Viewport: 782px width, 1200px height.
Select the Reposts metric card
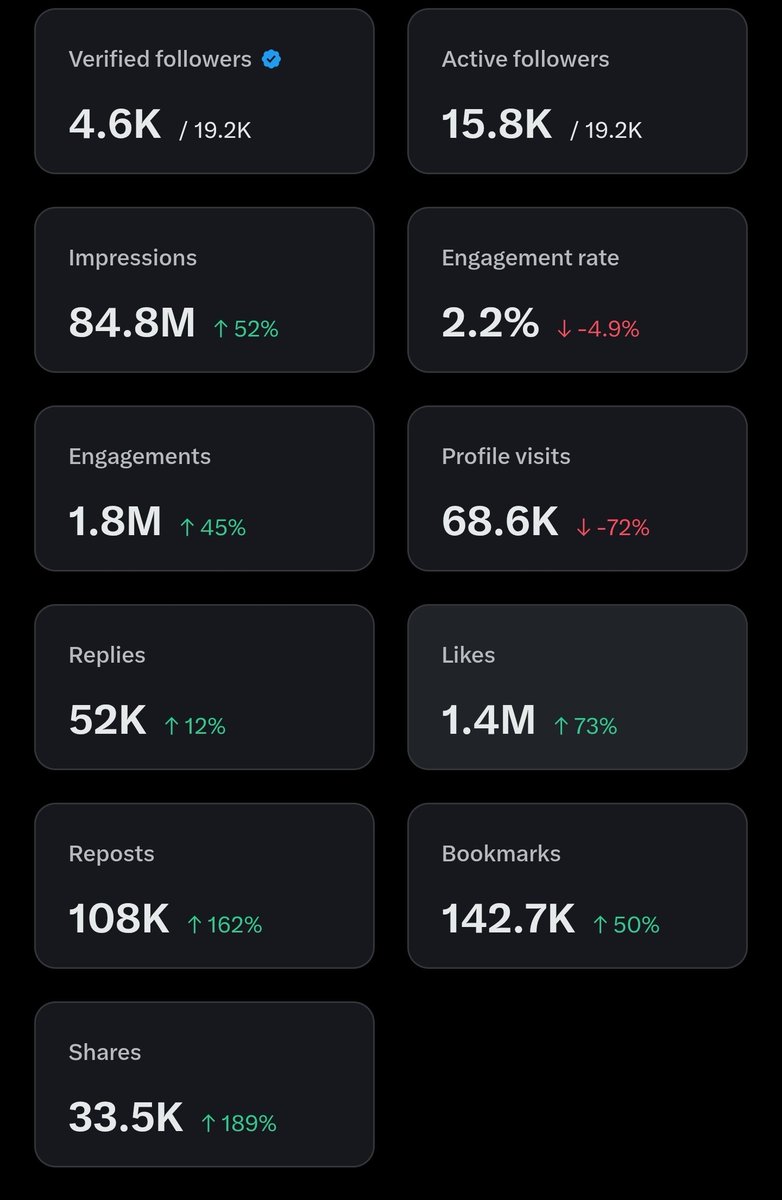[x=204, y=885]
